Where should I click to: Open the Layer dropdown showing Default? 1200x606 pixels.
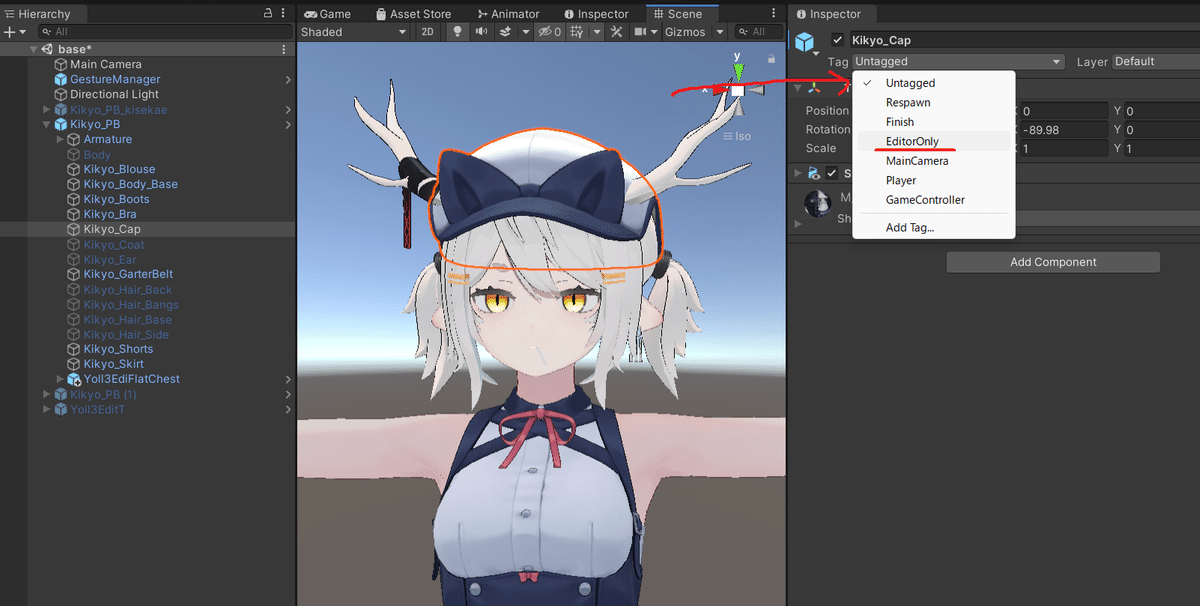coord(1156,61)
